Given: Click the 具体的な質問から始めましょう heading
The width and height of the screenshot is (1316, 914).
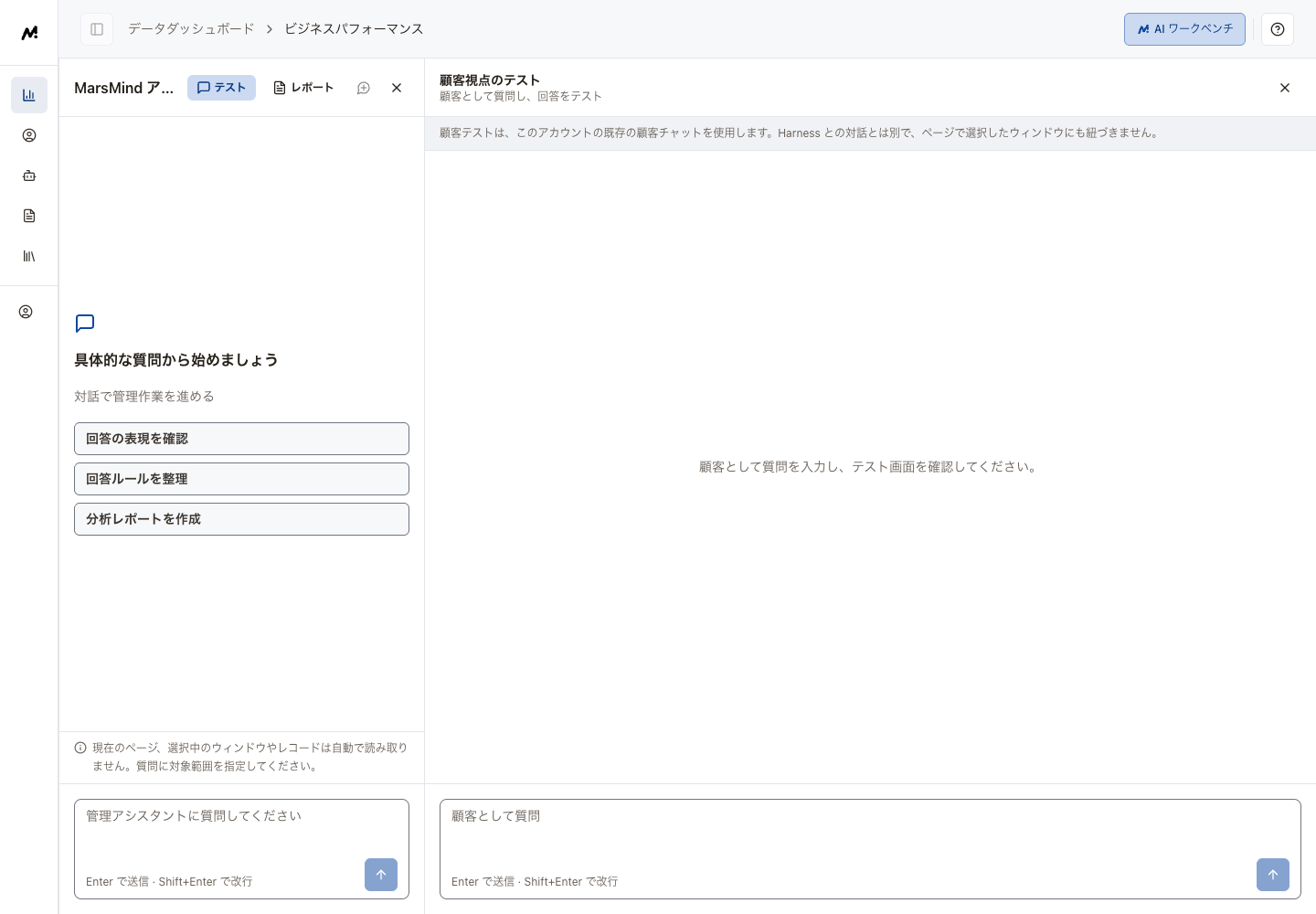Looking at the screenshot, I should (176, 360).
